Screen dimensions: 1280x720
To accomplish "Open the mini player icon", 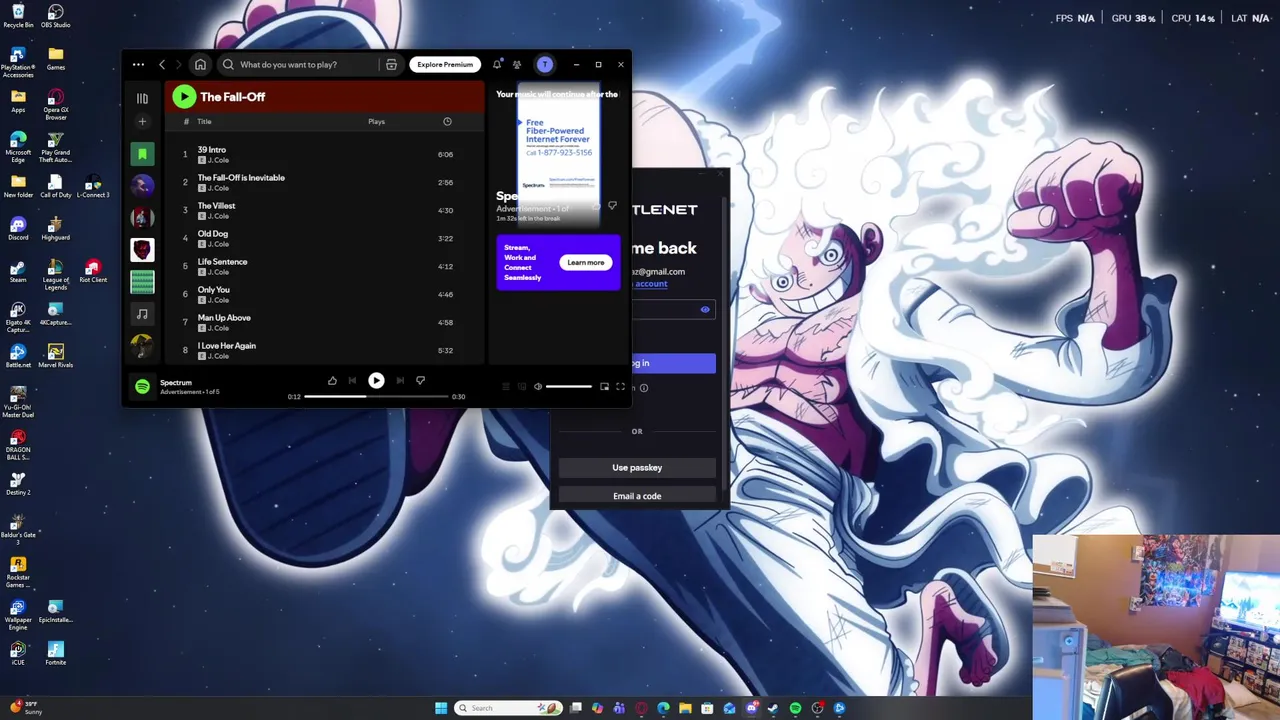I will tap(604, 386).
